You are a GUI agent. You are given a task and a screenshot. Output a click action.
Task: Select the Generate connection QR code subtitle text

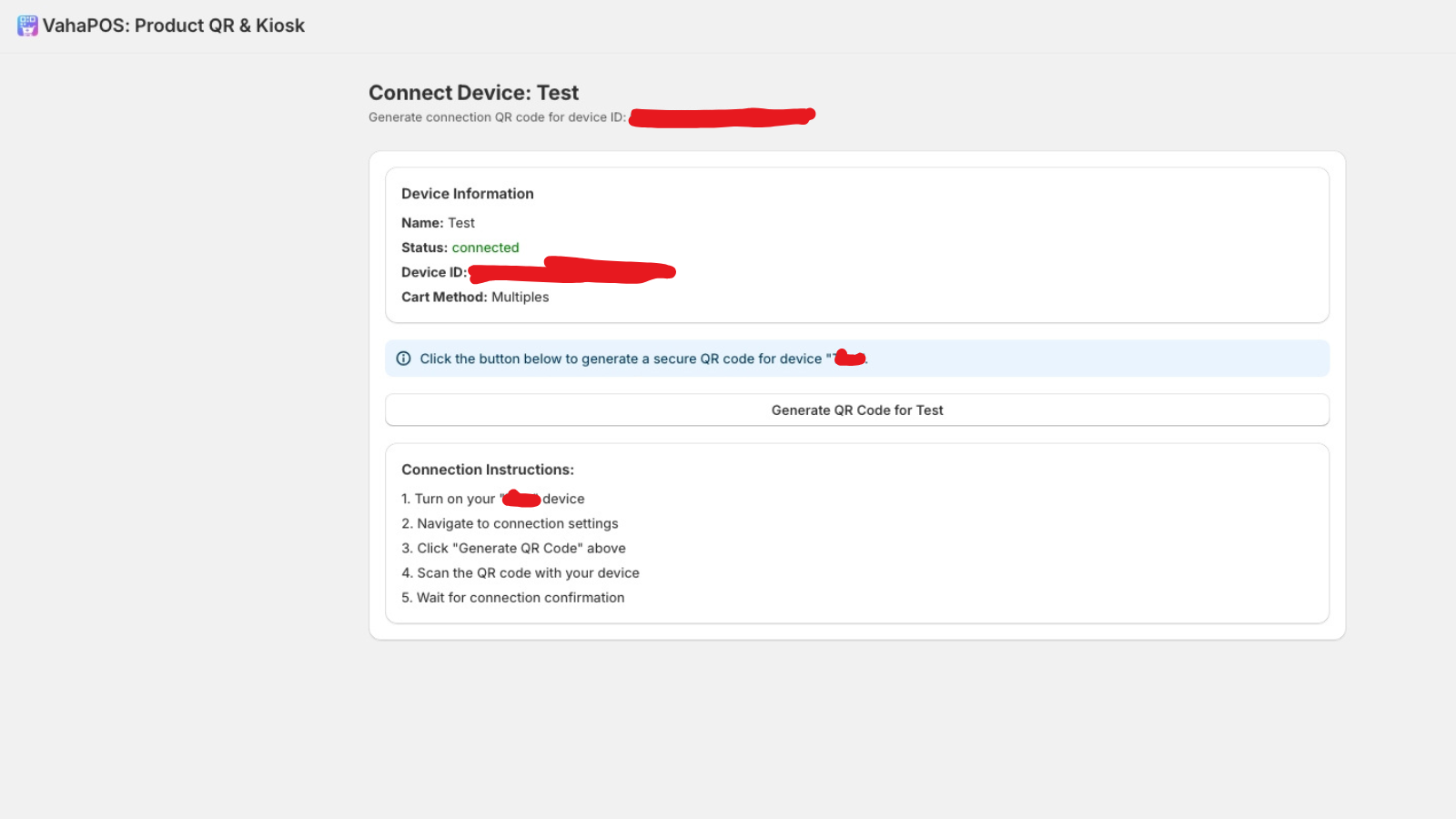(x=497, y=116)
